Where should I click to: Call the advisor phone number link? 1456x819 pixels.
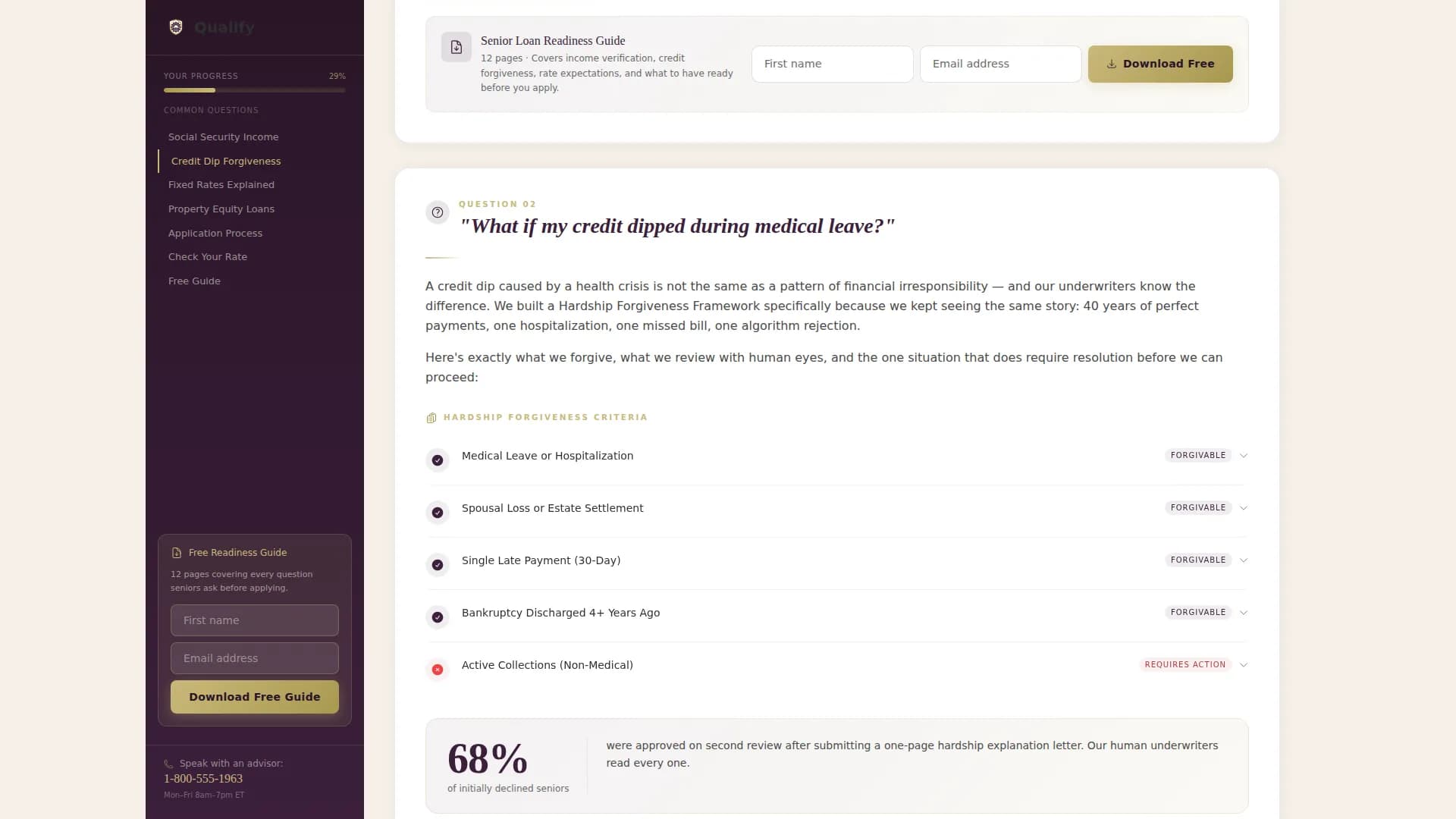tap(202, 778)
